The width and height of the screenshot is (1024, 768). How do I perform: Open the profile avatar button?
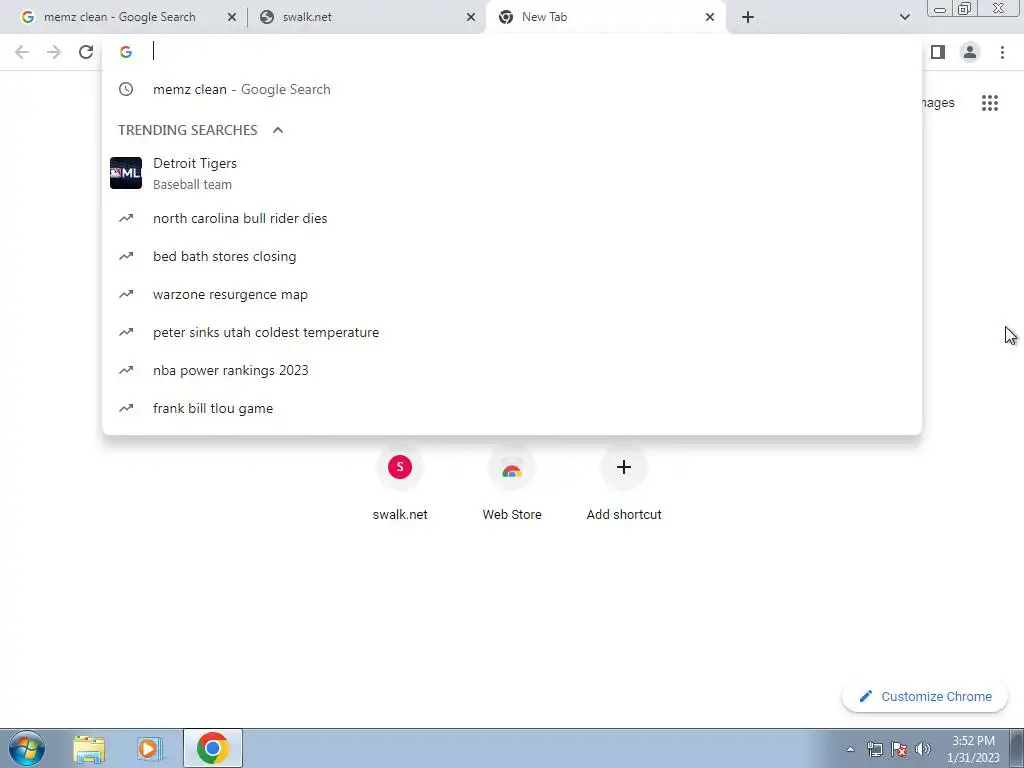(x=970, y=52)
